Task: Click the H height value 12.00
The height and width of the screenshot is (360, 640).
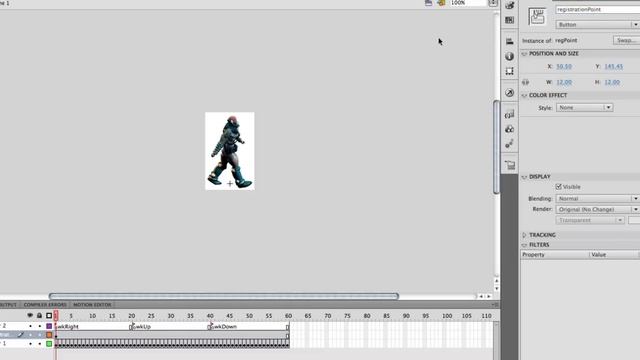Action: click(612, 82)
